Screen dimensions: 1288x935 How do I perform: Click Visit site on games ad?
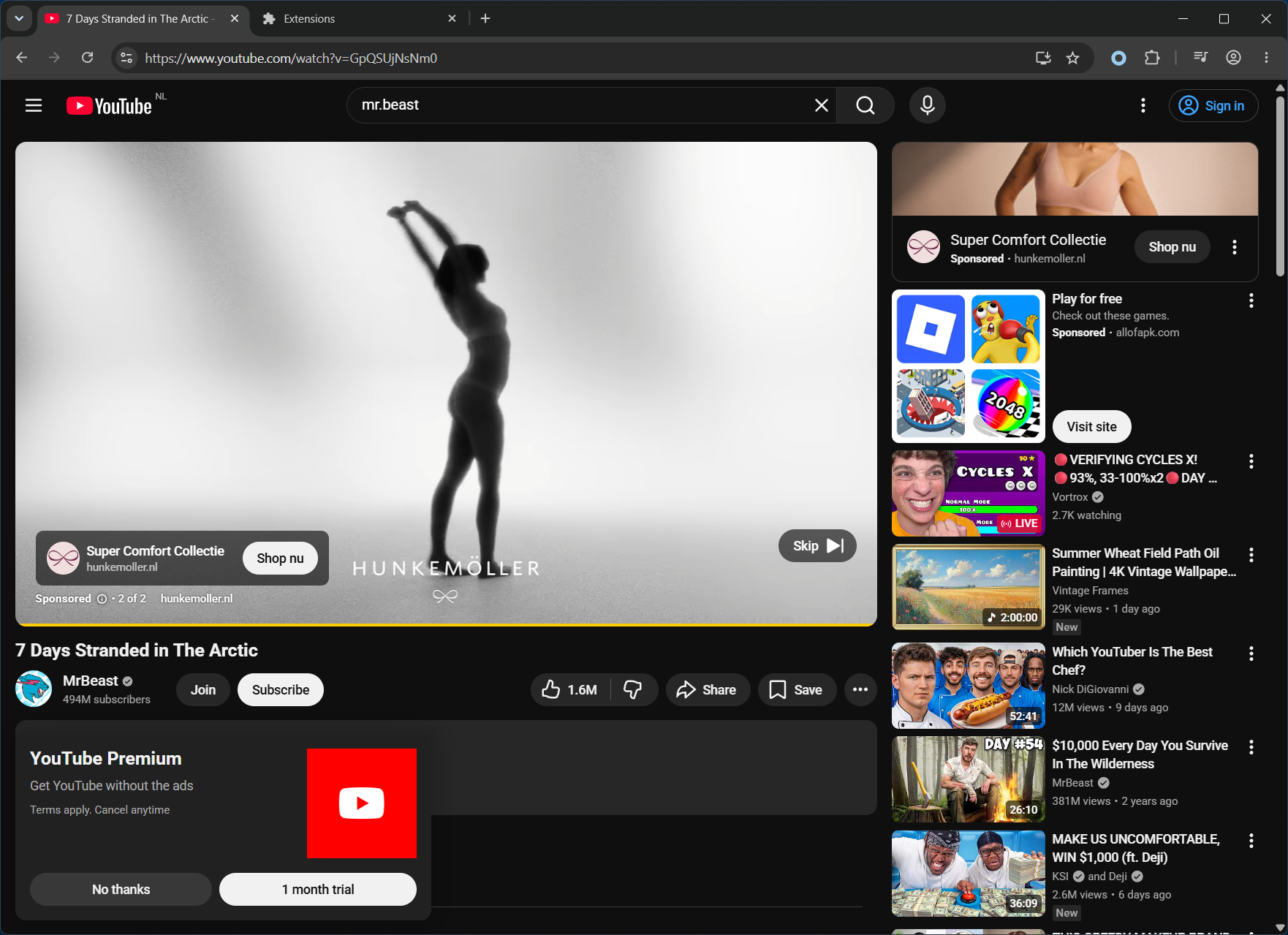(x=1091, y=427)
